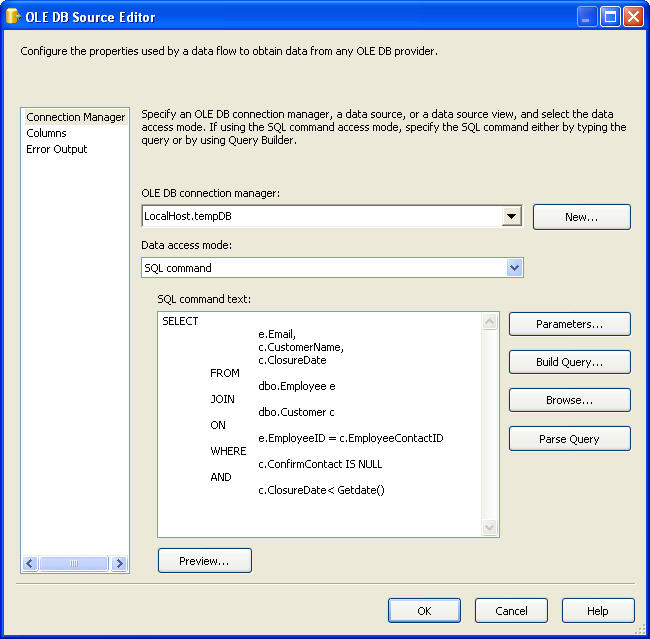Maximize the OLE DB Source Editor window

tap(610, 17)
